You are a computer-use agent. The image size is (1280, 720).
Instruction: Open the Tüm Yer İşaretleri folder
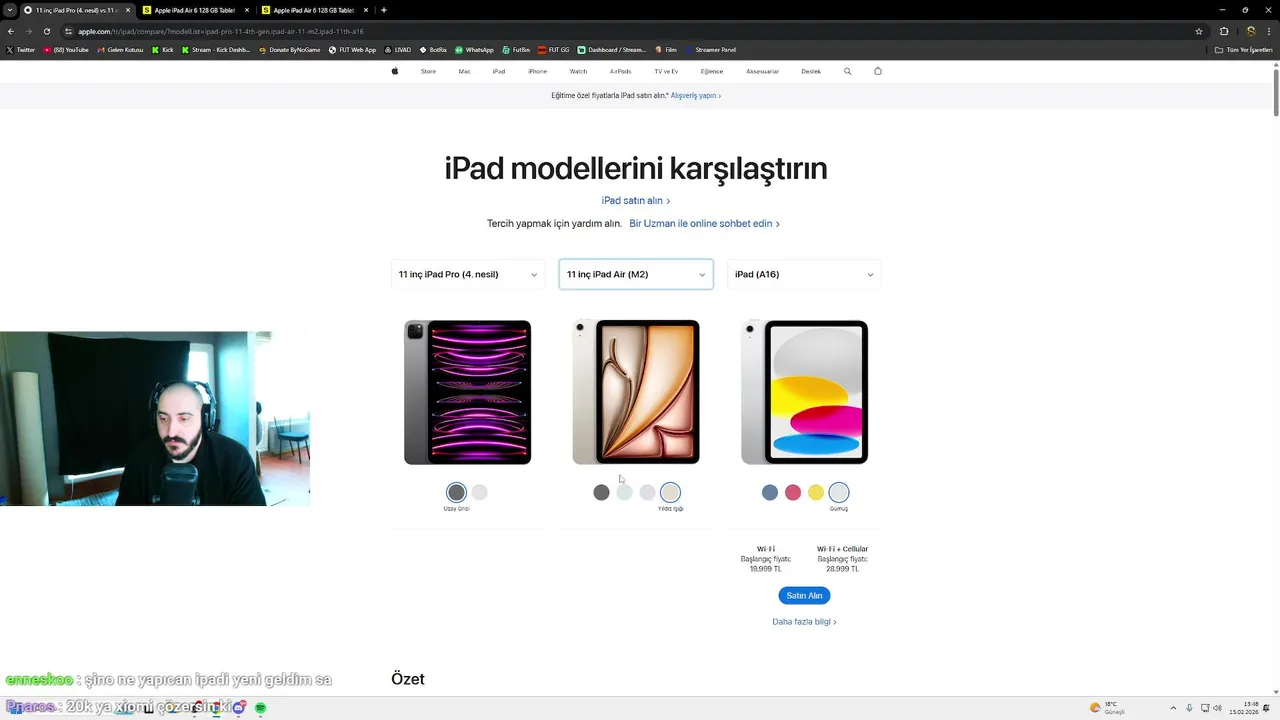point(1243,49)
